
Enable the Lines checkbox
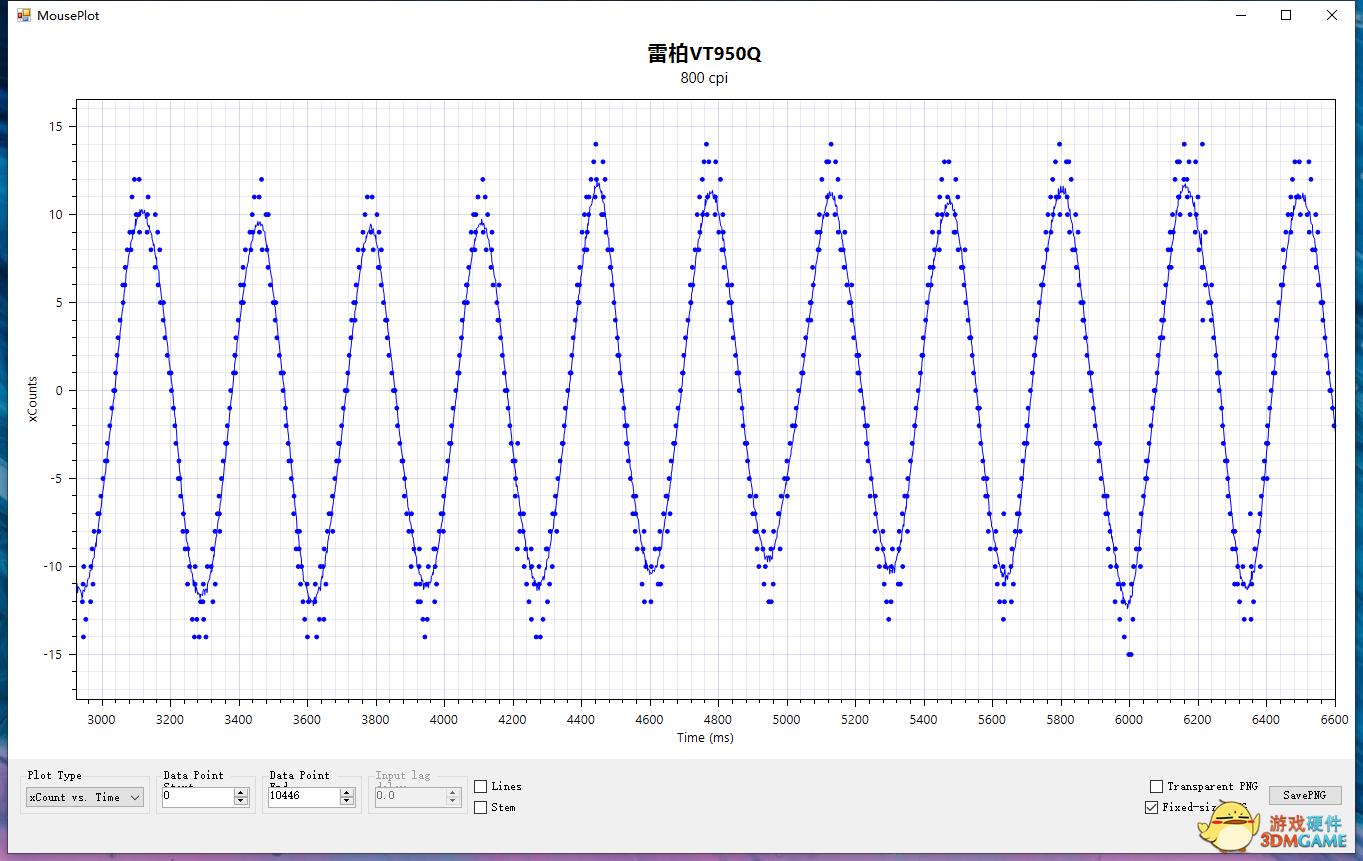tap(481, 786)
